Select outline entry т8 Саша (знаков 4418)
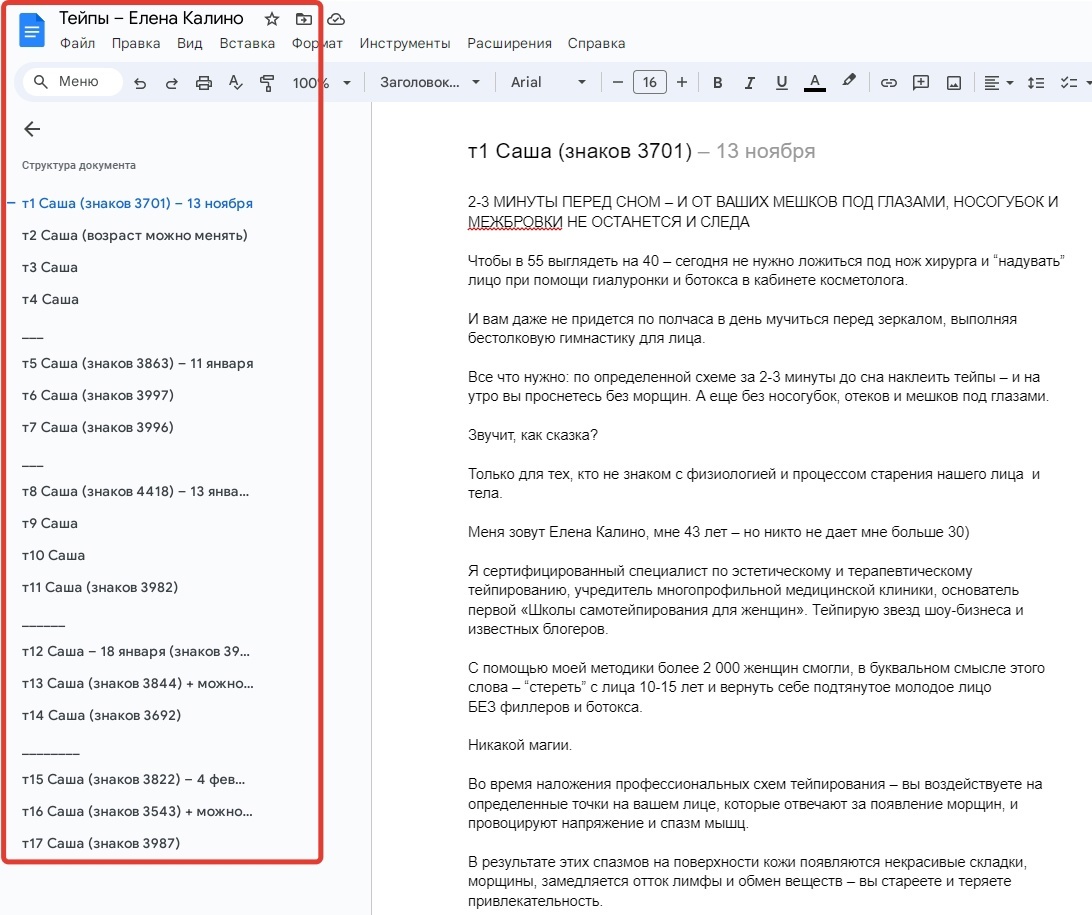 coord(135,492)
